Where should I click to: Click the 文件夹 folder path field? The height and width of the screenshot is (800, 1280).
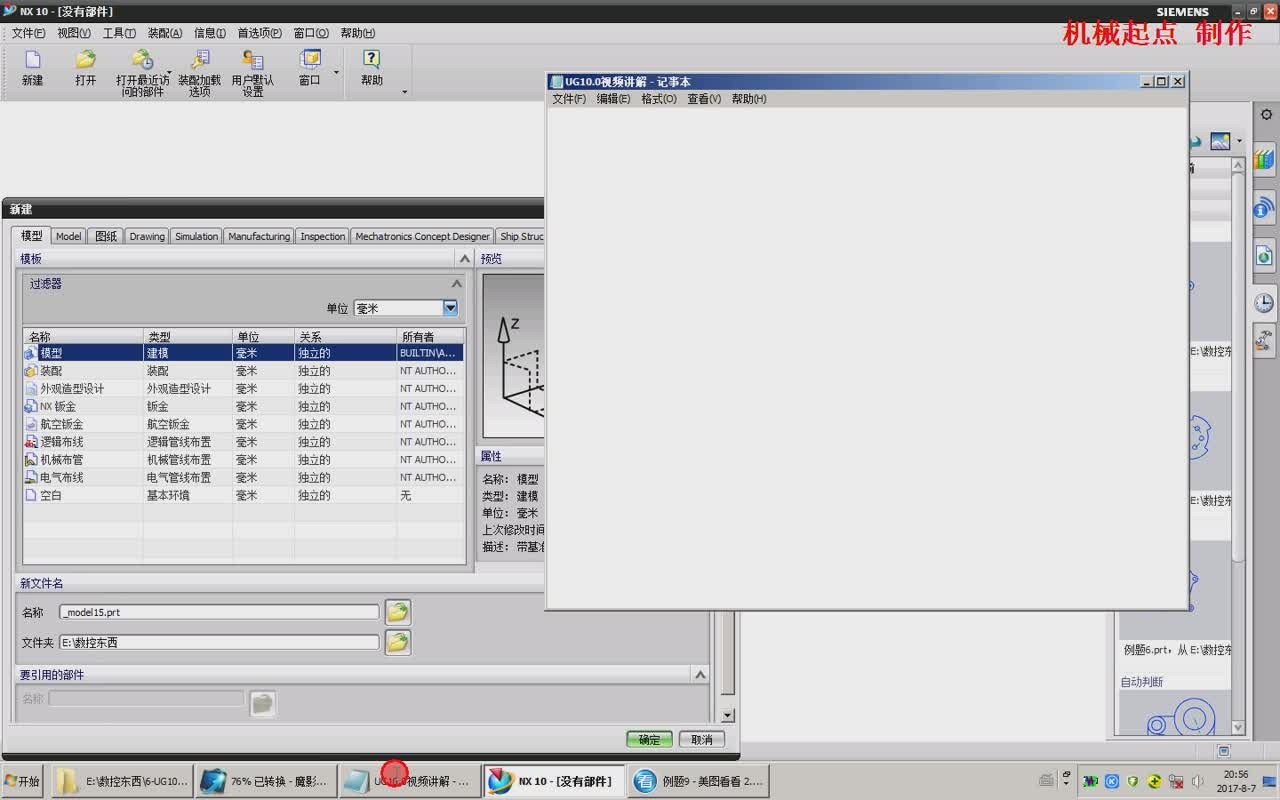pos(220,642)
